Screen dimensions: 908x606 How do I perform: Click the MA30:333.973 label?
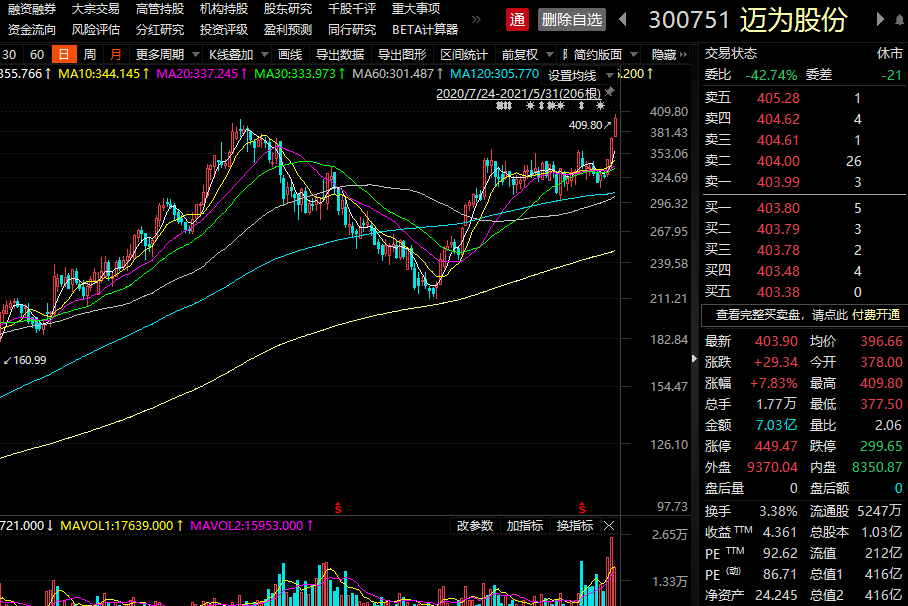[300, 74]
